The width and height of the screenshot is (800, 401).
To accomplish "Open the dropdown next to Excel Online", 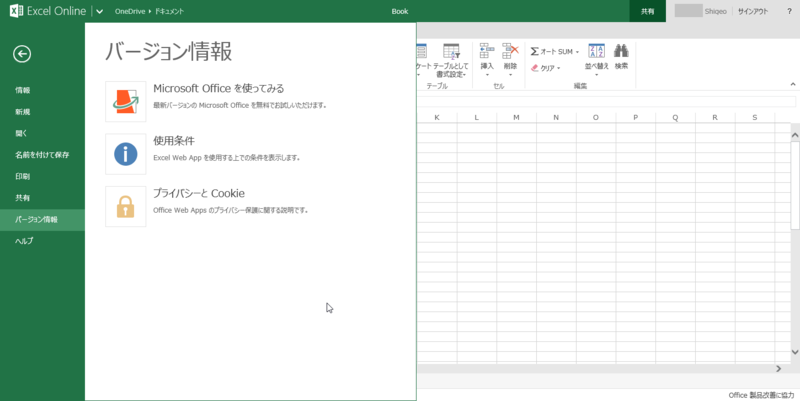I will [x=99, y=11].
